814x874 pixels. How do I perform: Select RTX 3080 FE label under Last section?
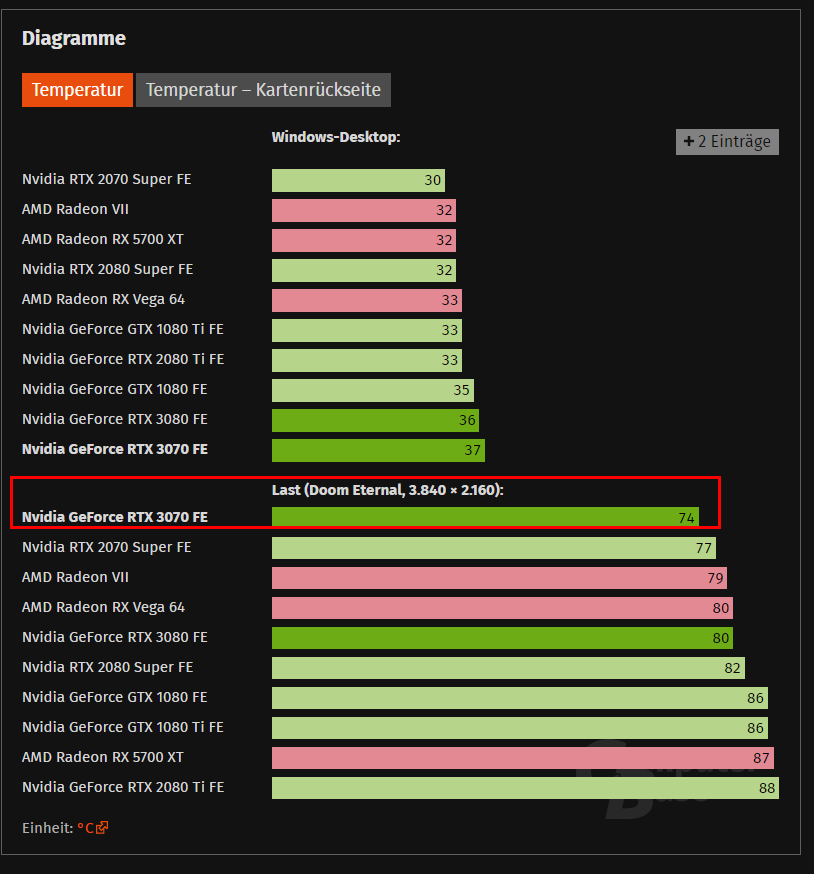point(114,638)
